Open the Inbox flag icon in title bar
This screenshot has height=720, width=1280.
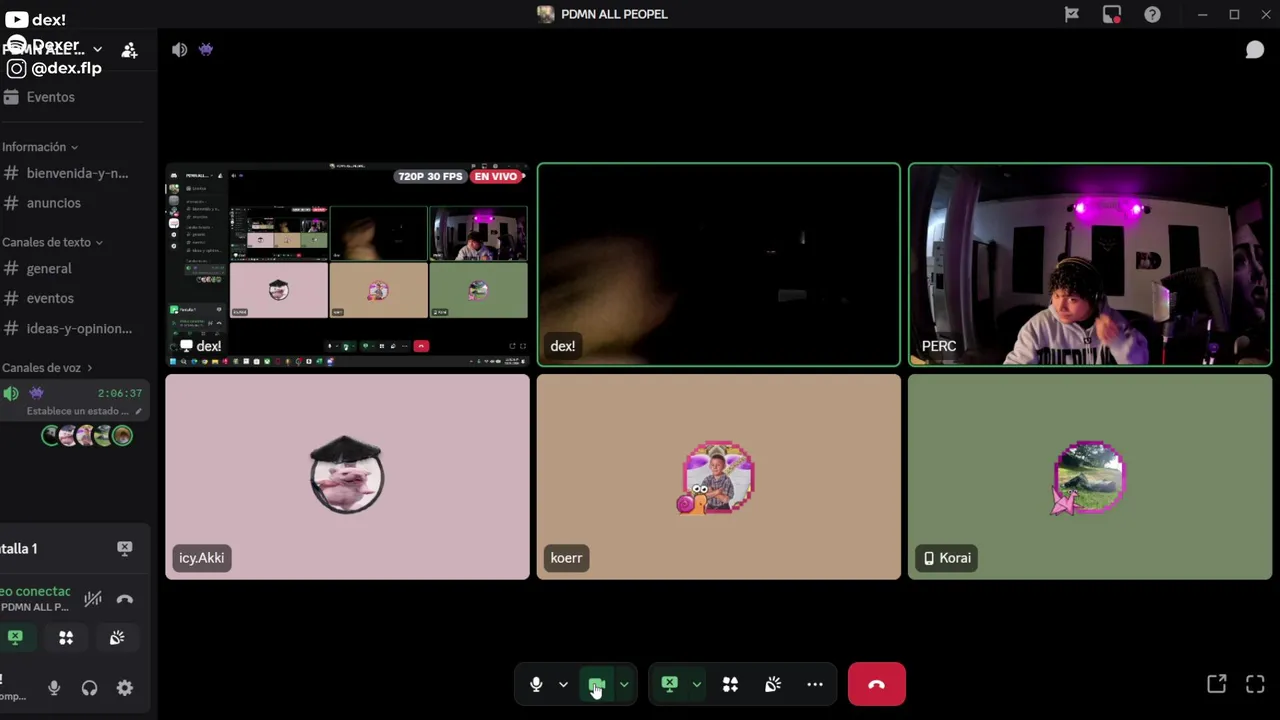pyautogui.click(x=1072, y=14)
